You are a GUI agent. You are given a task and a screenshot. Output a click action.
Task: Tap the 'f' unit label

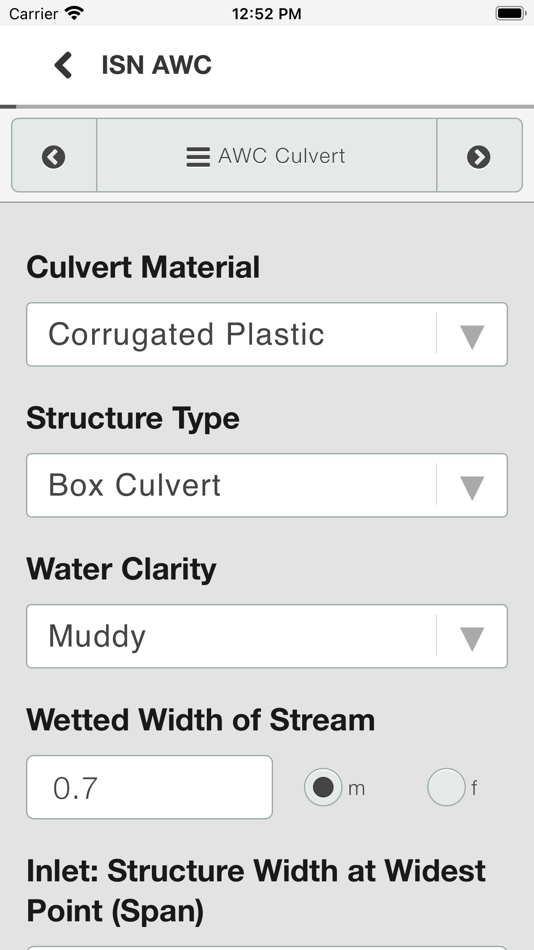coord(474,788)
